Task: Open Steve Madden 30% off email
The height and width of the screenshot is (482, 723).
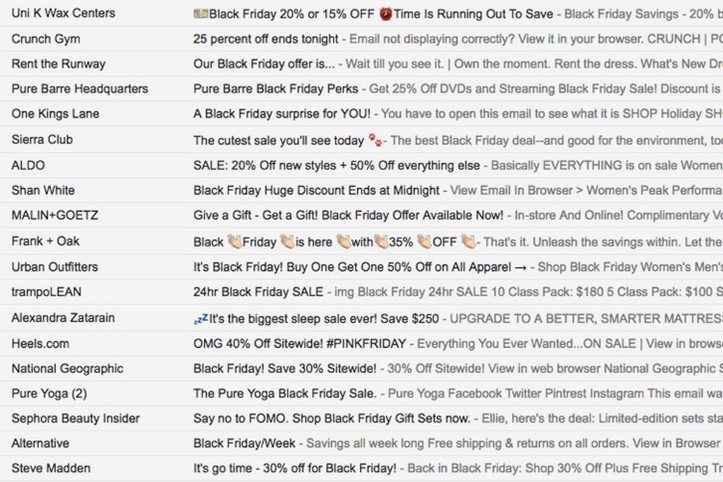Action: [x=362, y=468]
